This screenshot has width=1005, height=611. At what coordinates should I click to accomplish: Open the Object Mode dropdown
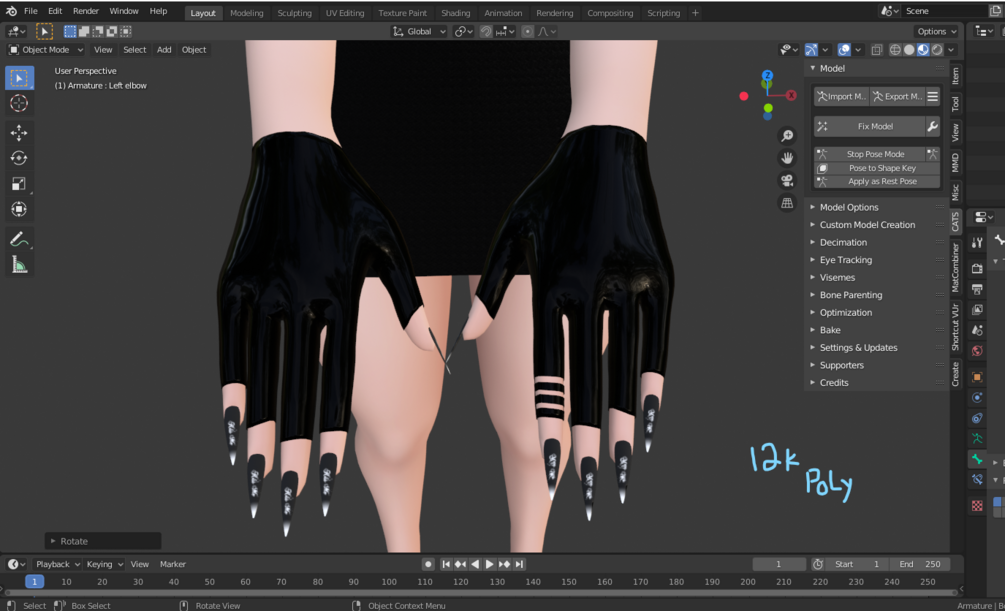click(46, 49)
